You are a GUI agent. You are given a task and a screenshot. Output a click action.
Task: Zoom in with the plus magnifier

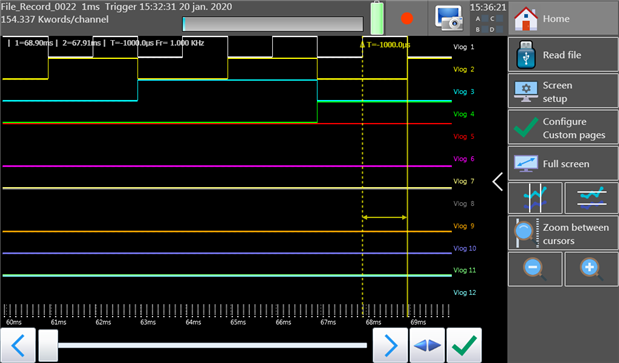(x=591, y=269)
